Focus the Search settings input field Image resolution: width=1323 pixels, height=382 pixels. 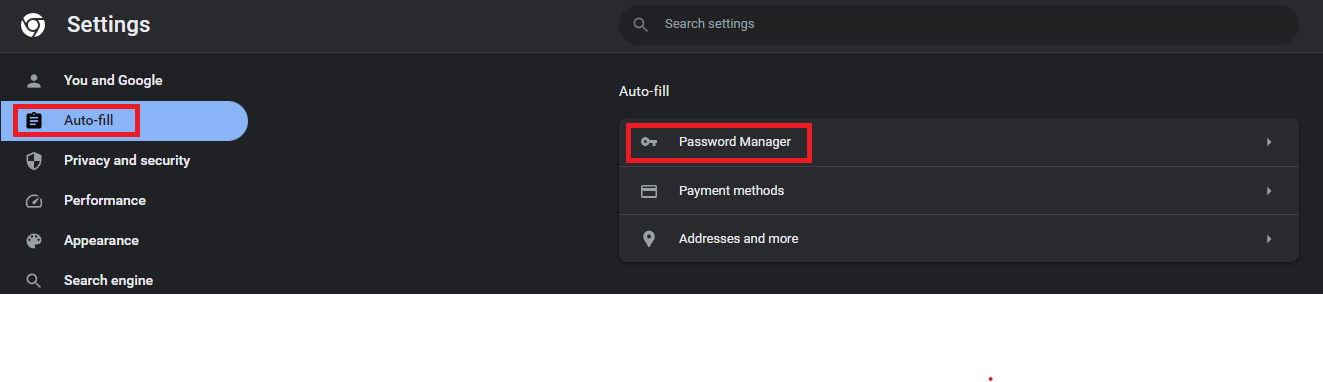point(959,24)
